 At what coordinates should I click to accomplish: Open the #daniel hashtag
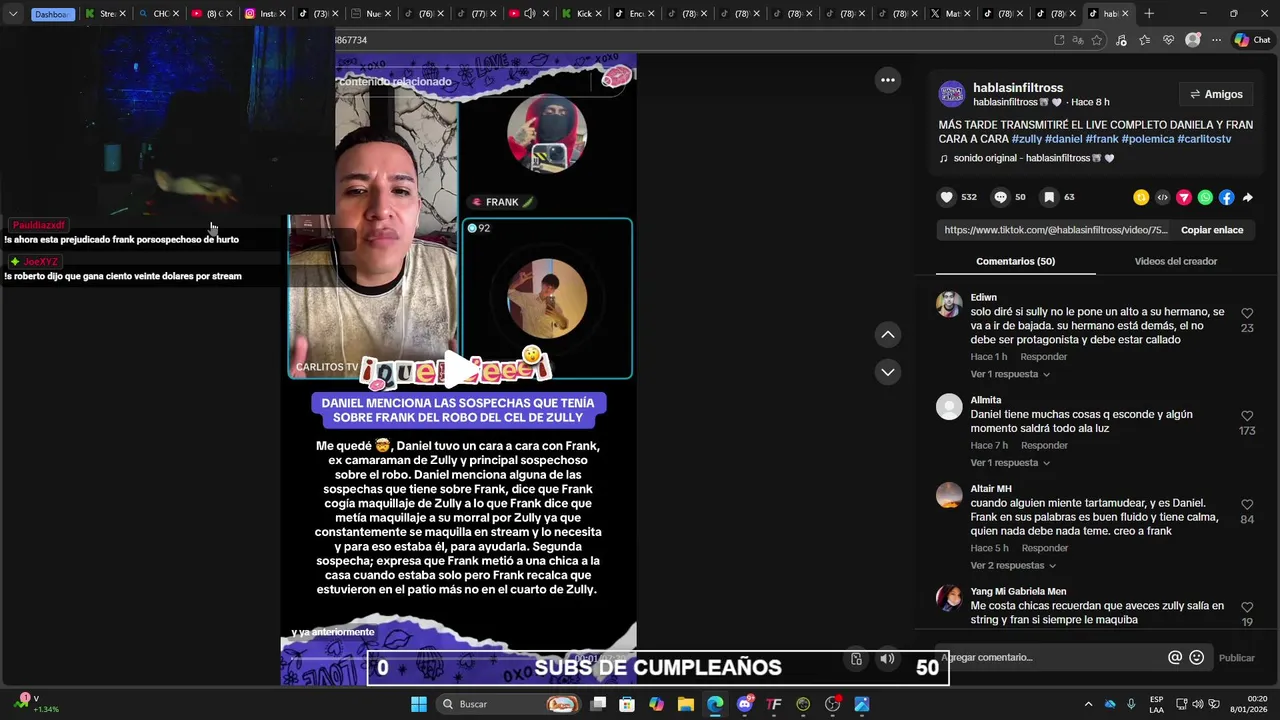coord(1063,139)
